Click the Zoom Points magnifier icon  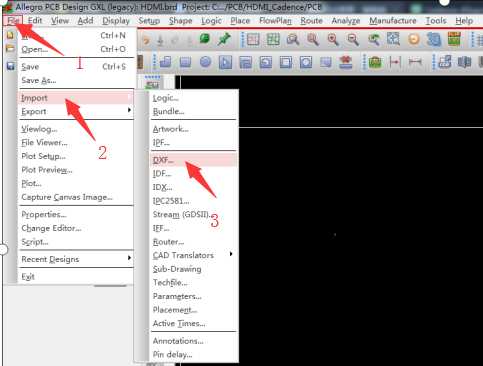click(x=293, y=39)
